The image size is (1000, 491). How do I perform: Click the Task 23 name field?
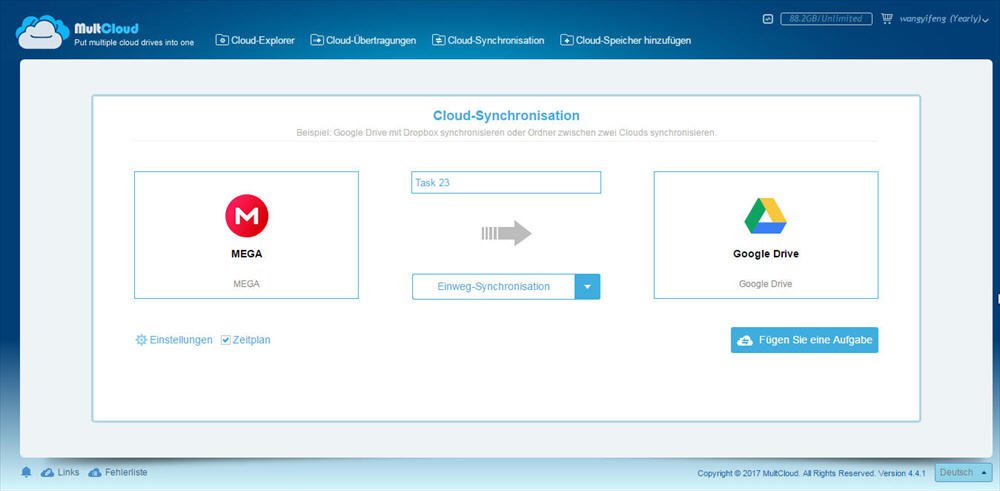coord(506,182)
